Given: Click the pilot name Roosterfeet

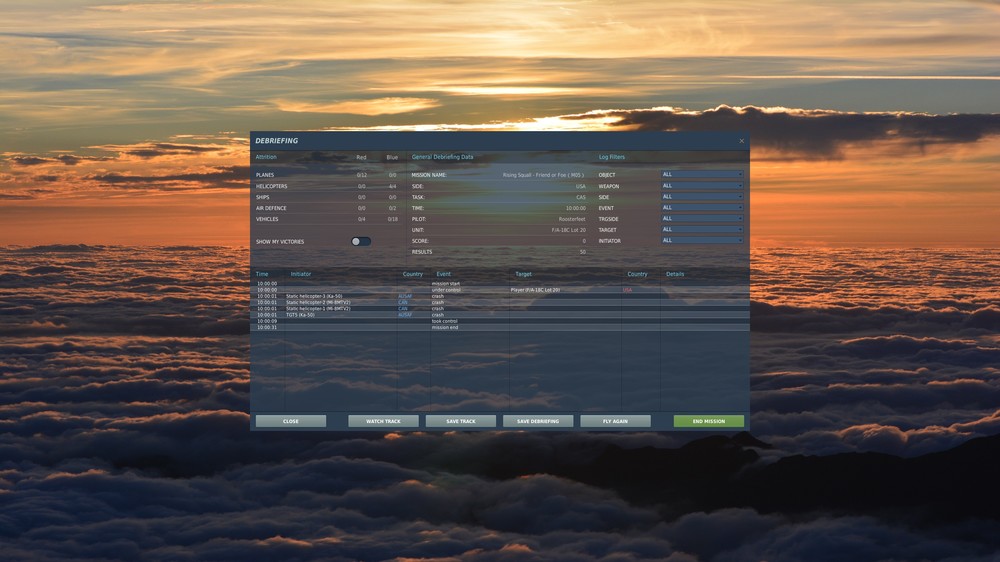Looking at the screenshot, I should pos(572,219).
